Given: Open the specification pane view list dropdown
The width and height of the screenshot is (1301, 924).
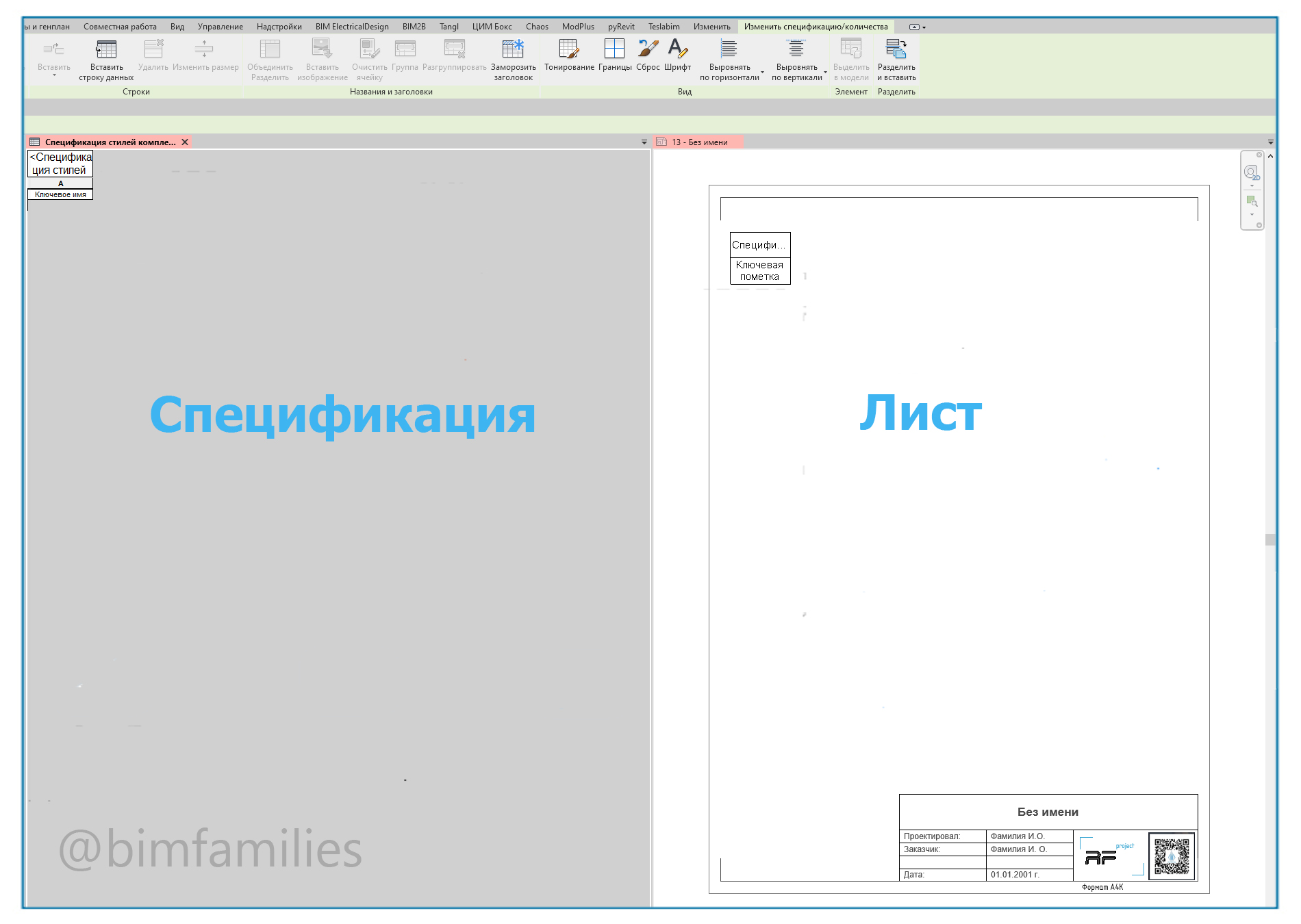Looking at the screenshot, I should (x=644, y=142).
